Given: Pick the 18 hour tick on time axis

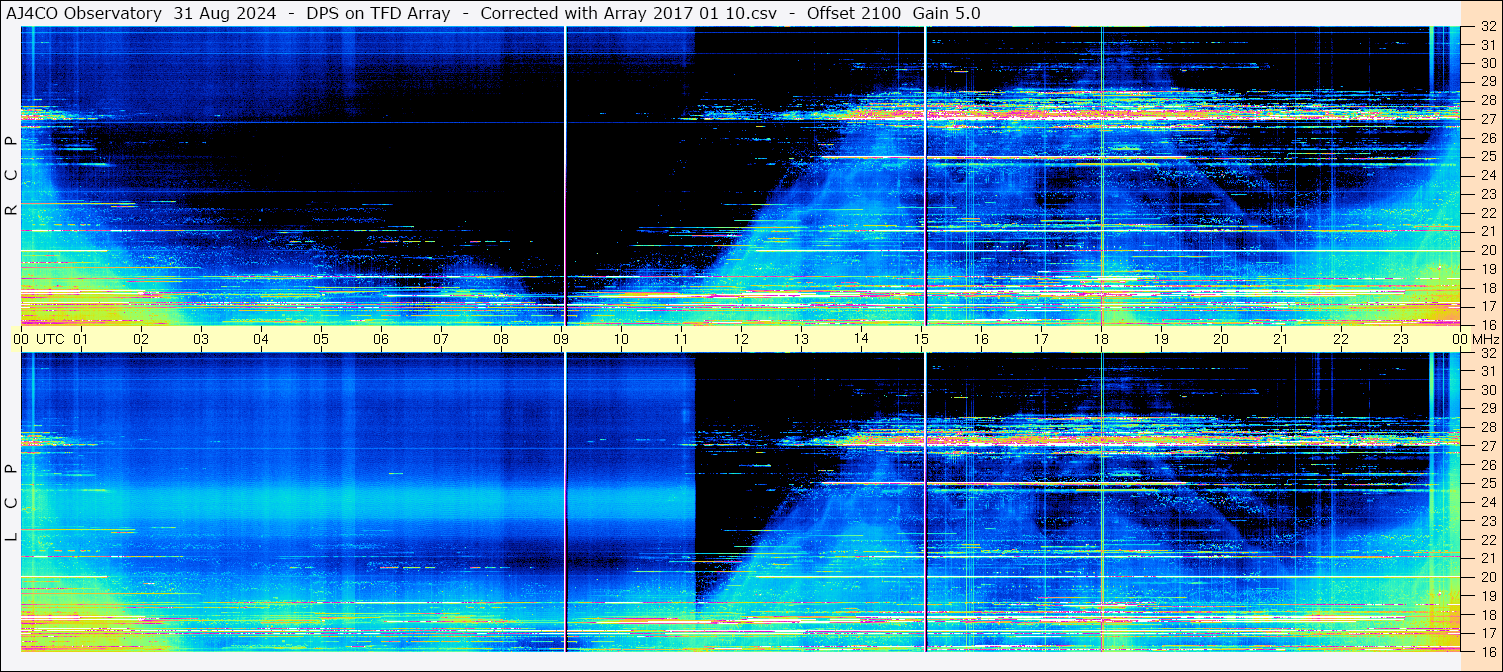Looking at the screenshot, I should coord(1101,339).
